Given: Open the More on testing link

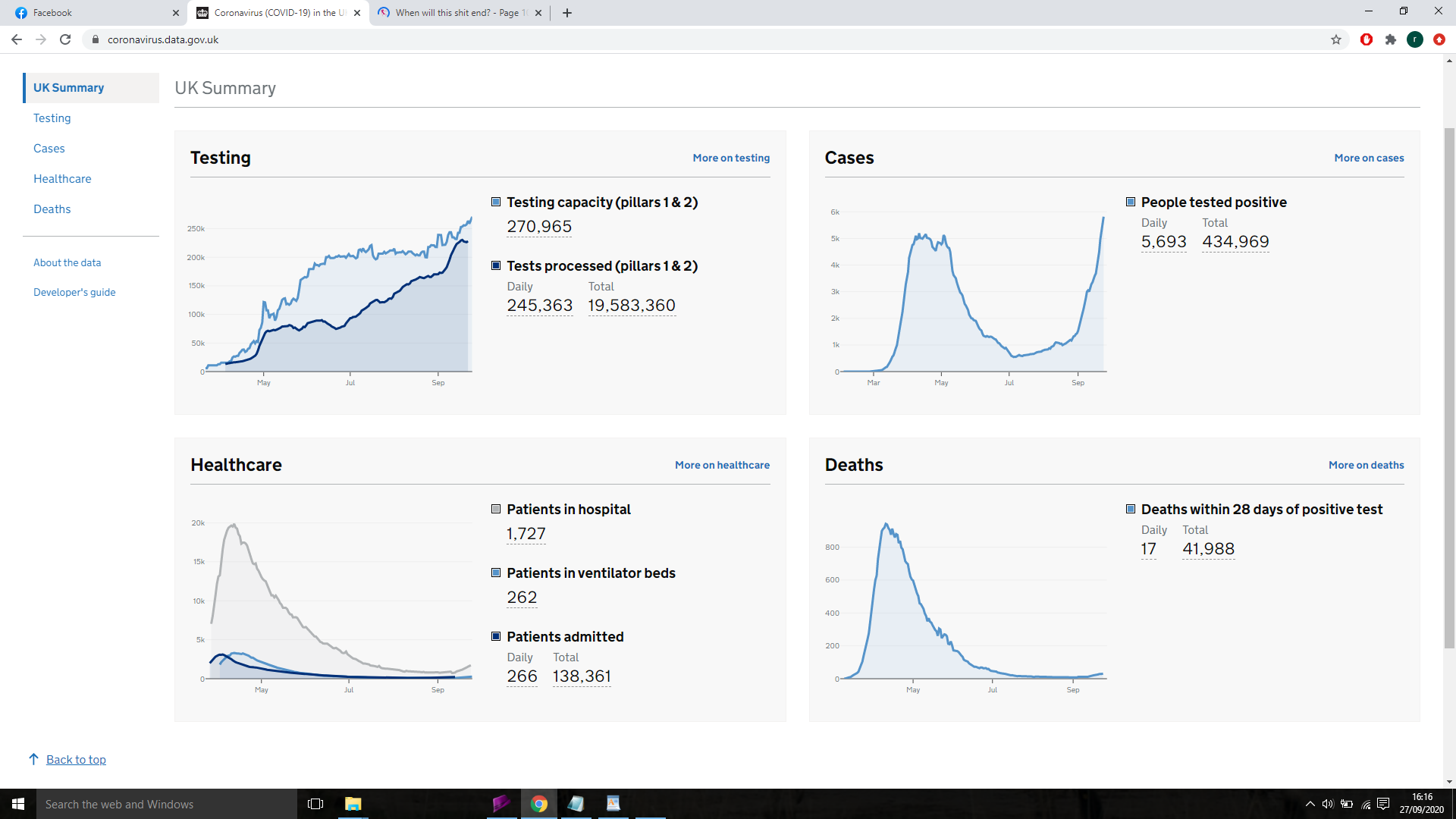Looking at the screenshot, I should click(731, 158).
